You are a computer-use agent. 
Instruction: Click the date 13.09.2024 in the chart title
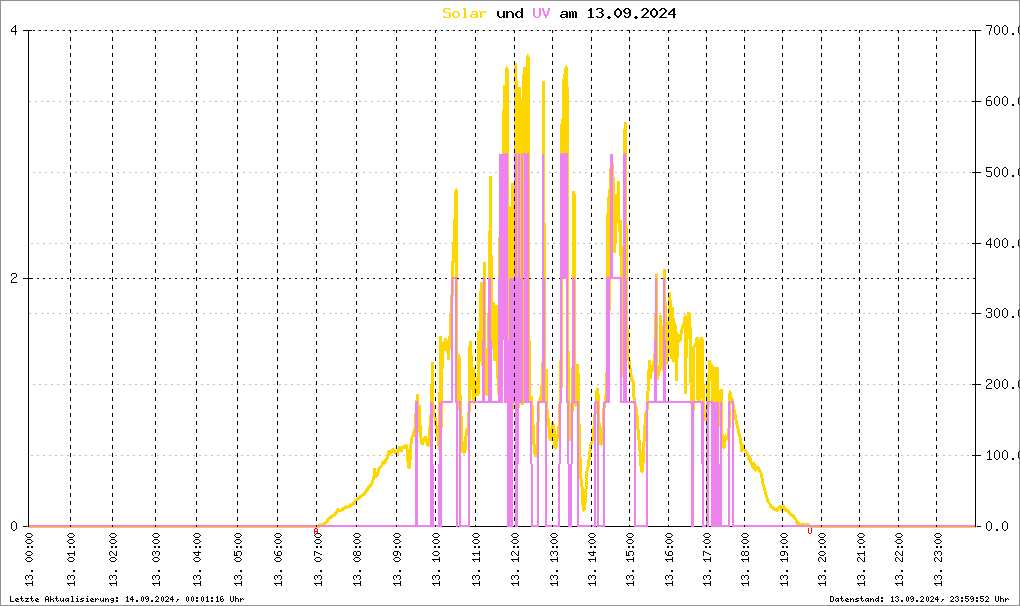pyautogui.click(x=631, y=13)
